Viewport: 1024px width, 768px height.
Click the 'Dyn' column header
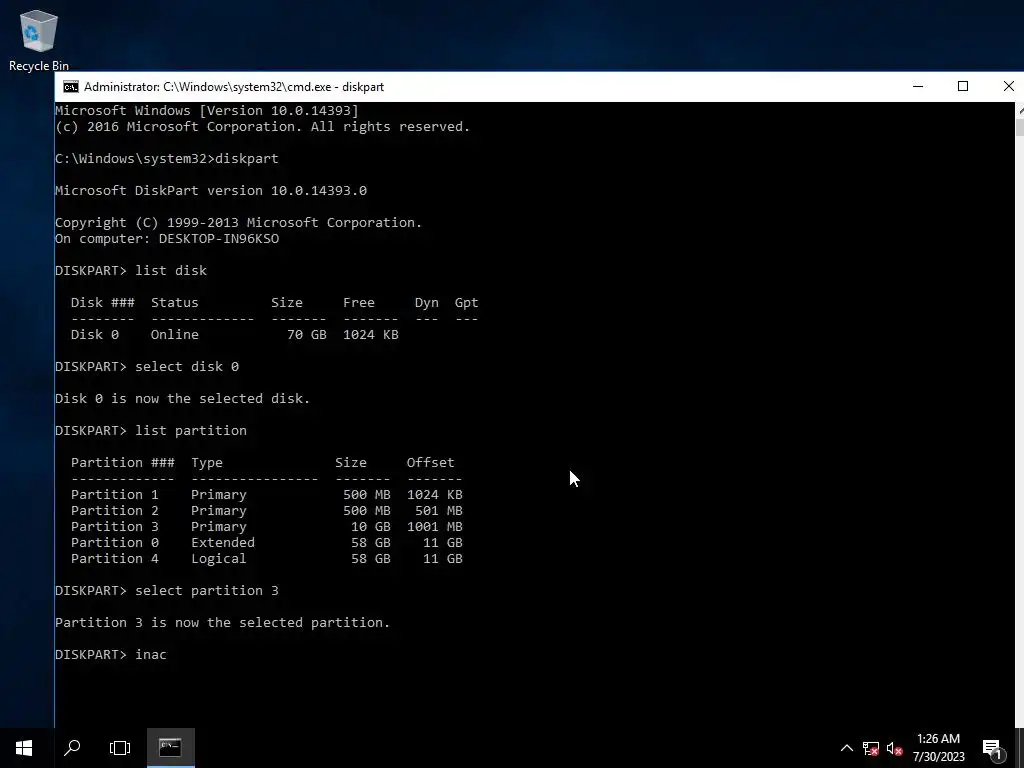(x=426, y=303)
